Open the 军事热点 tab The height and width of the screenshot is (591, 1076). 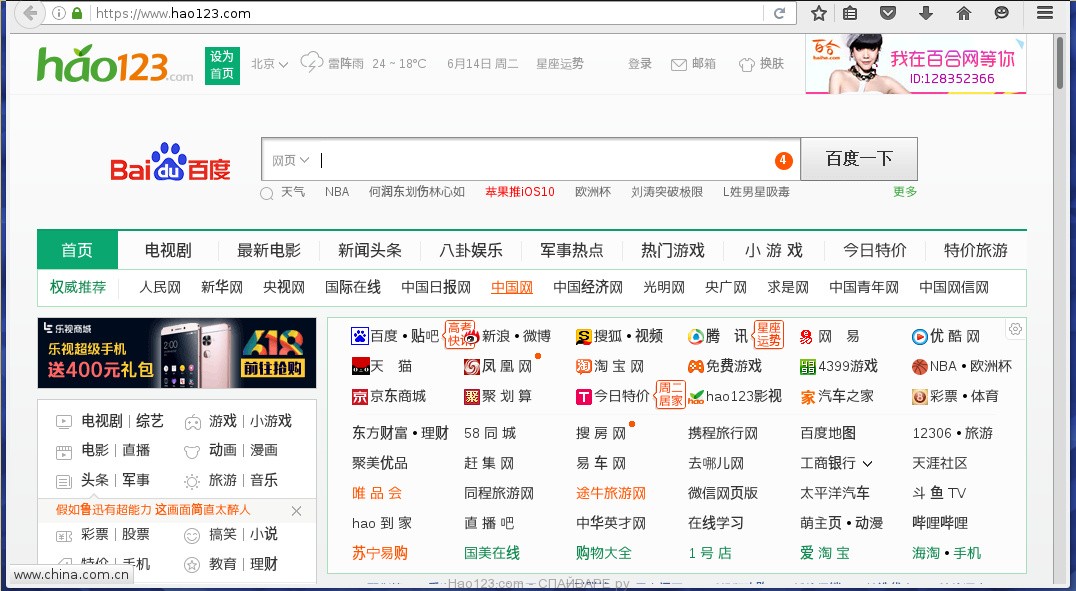(x=572, y=251)
